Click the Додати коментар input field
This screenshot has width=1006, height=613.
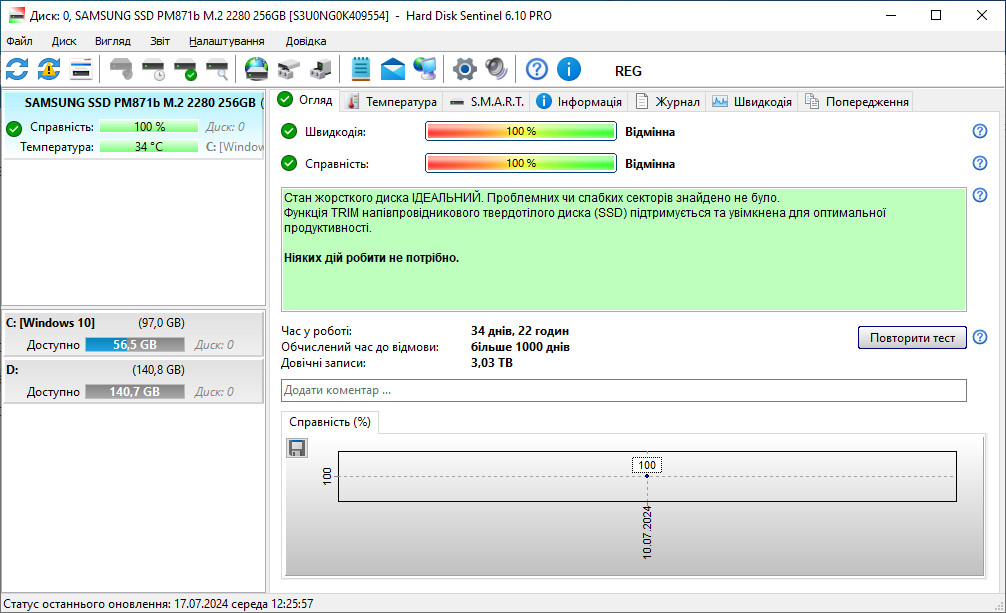click(623, 390)
